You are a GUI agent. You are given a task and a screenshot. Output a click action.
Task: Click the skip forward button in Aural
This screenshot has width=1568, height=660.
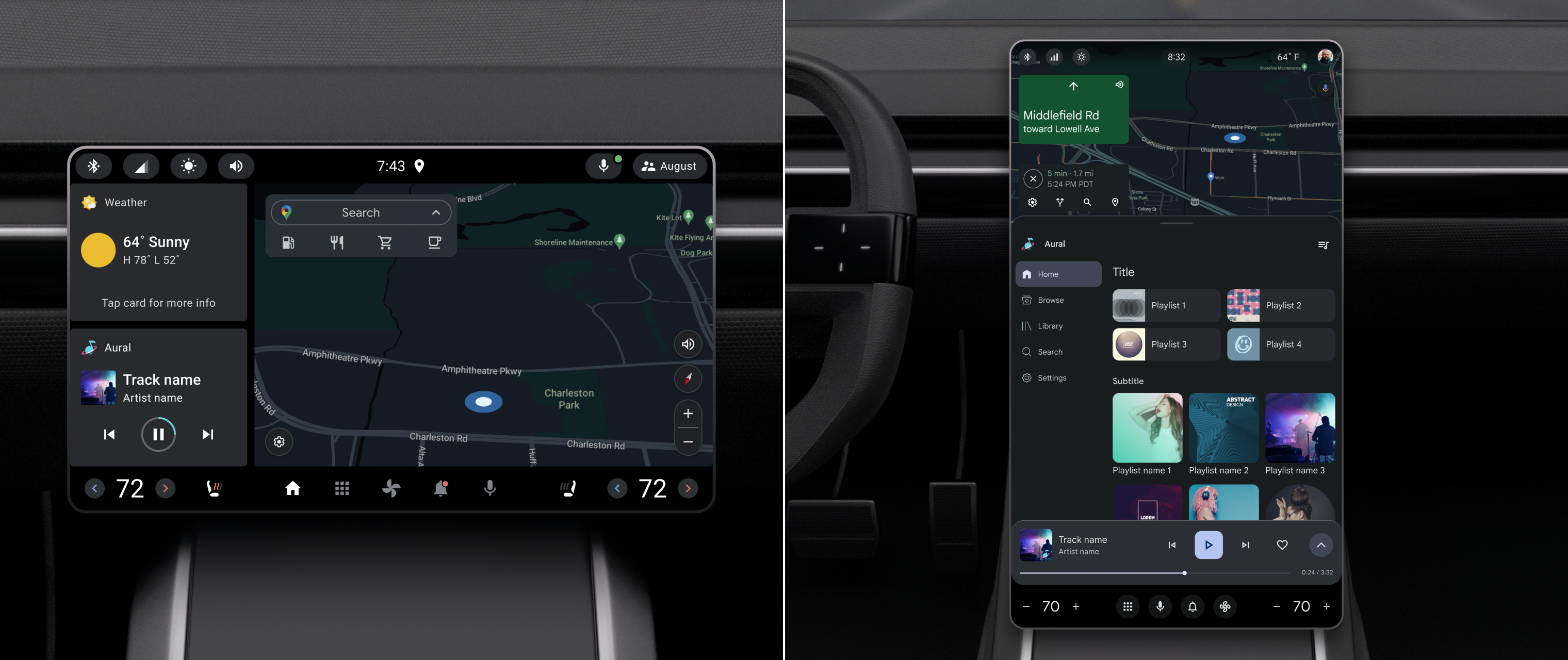[208, 433]
